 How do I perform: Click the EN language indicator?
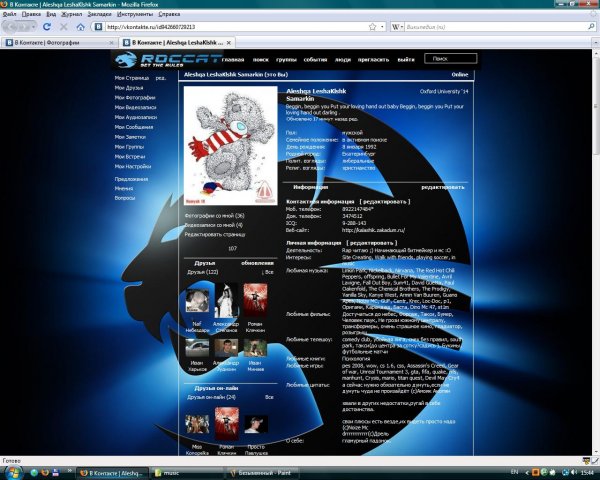click(x=514, y=472)
